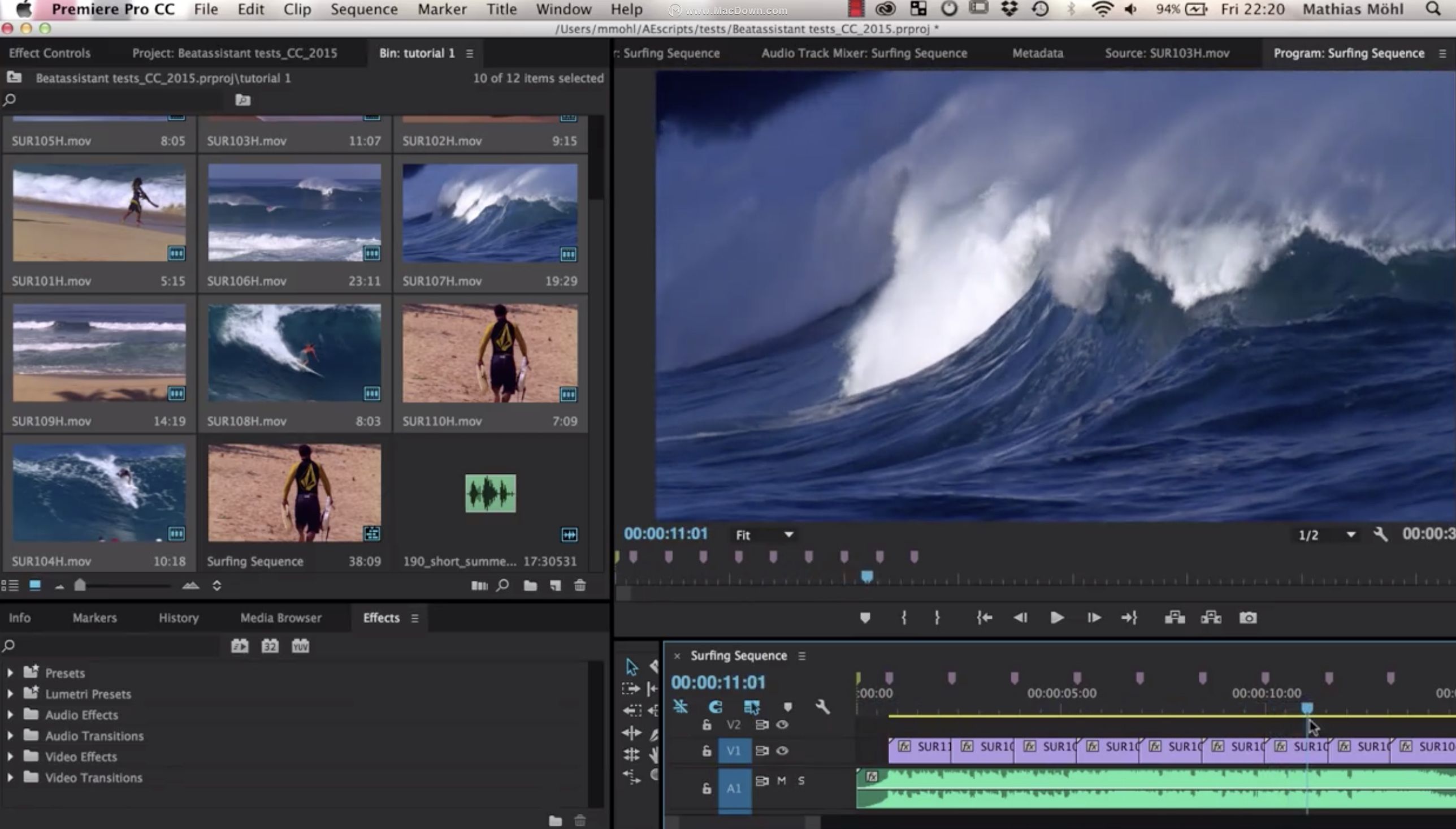
Task: Toggle V1 track output eye icon
Action: point(782,751)
